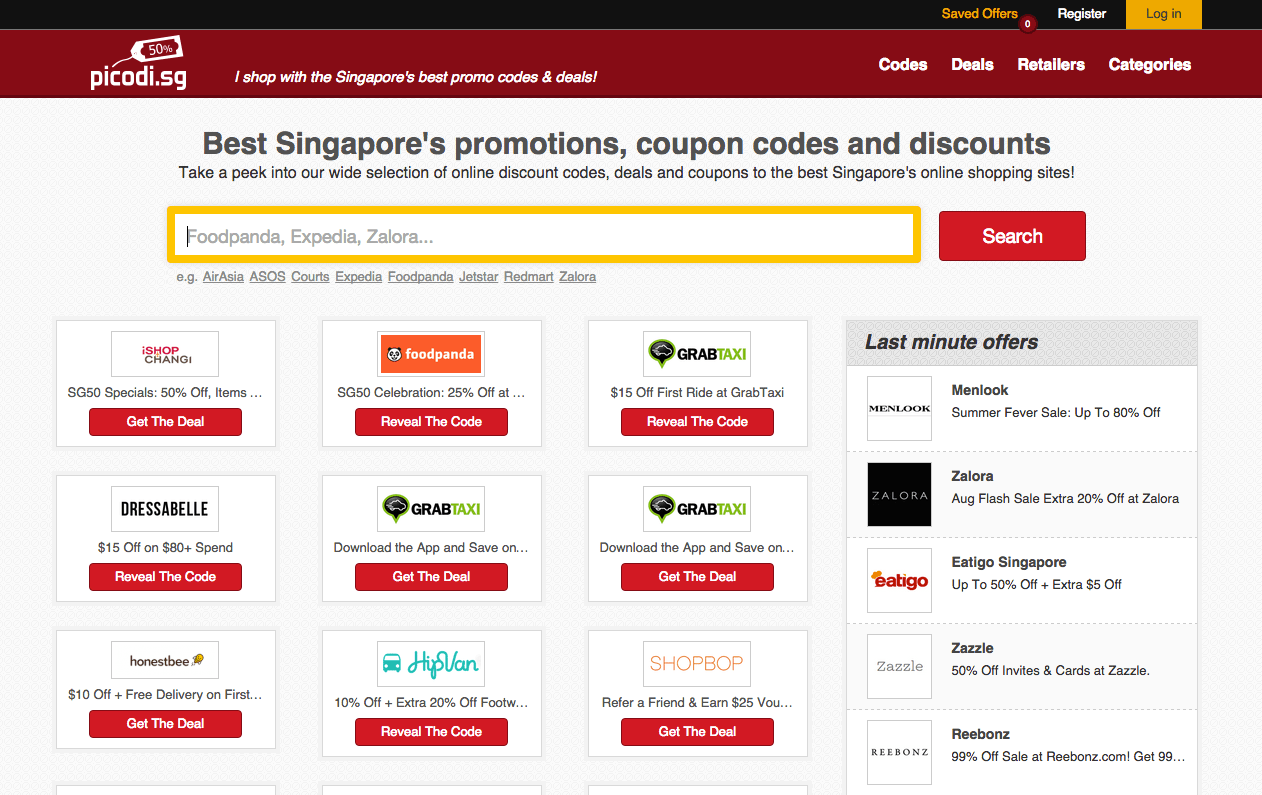Focus the store search input field
The width and height of the screenshot is (1262, 795).
[545, 236]
